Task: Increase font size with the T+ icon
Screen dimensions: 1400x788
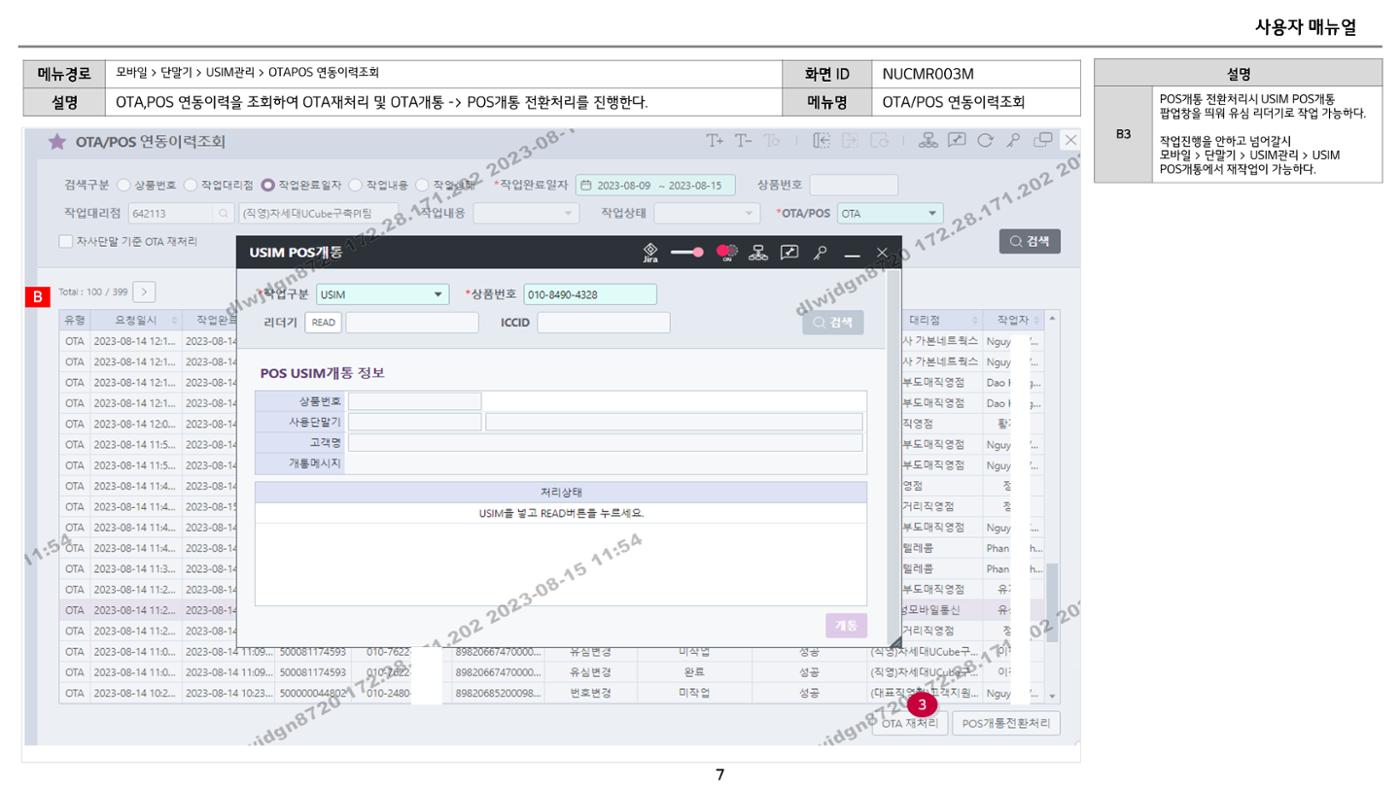Action: point(714,141)
